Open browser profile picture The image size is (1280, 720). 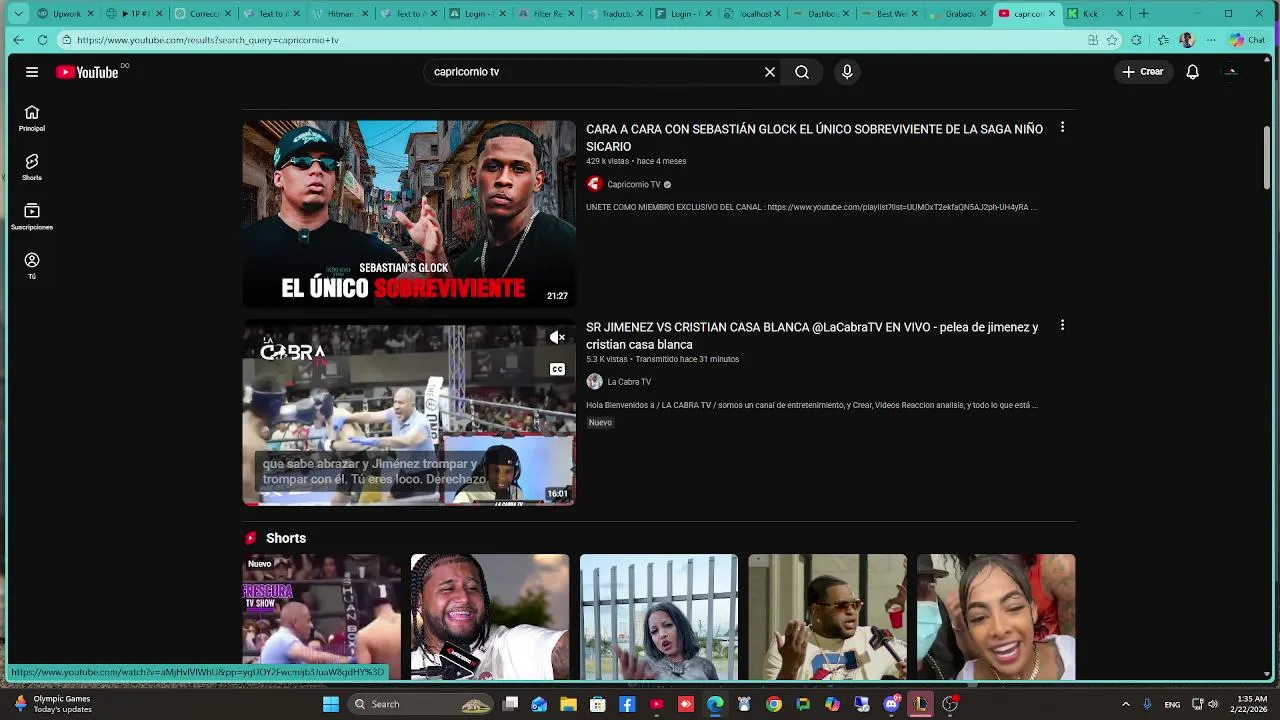pyautogui.click(x=1187, y=40)
